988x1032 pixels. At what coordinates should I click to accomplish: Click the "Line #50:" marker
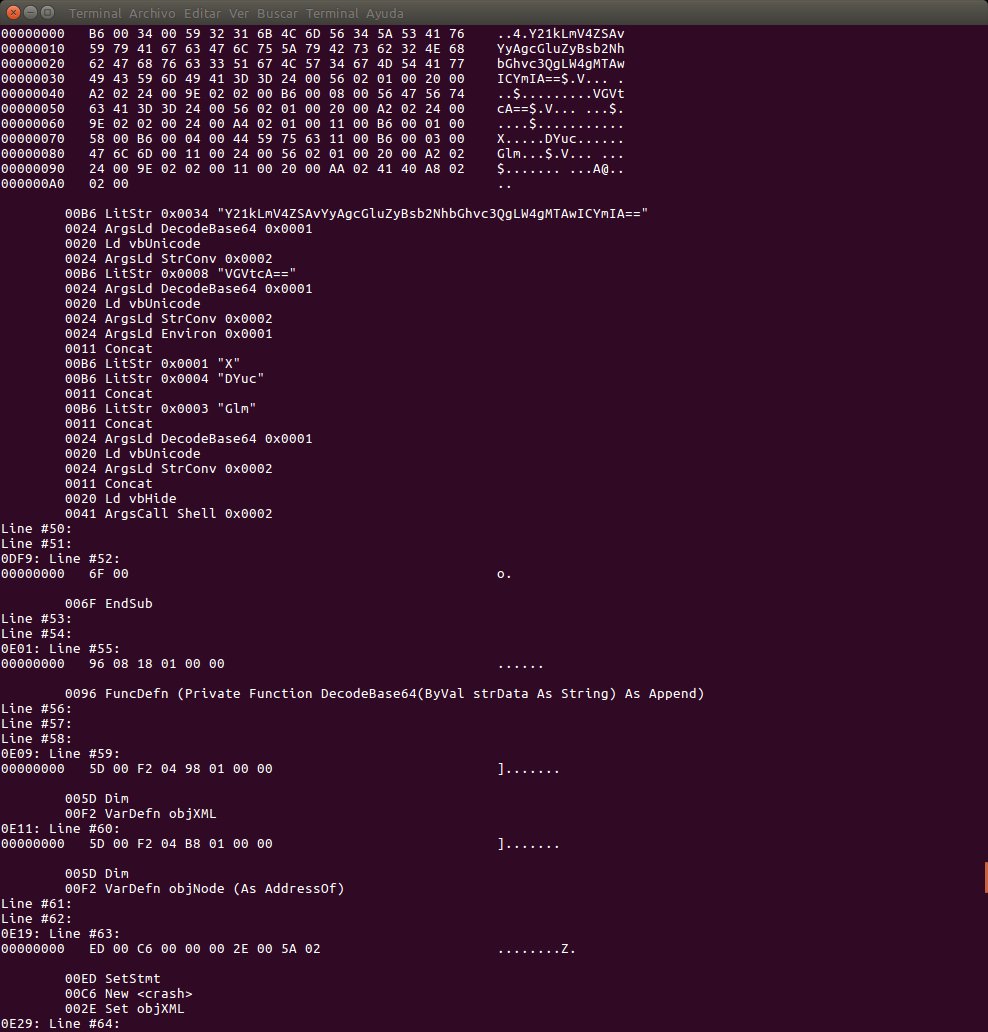point(36,529)
